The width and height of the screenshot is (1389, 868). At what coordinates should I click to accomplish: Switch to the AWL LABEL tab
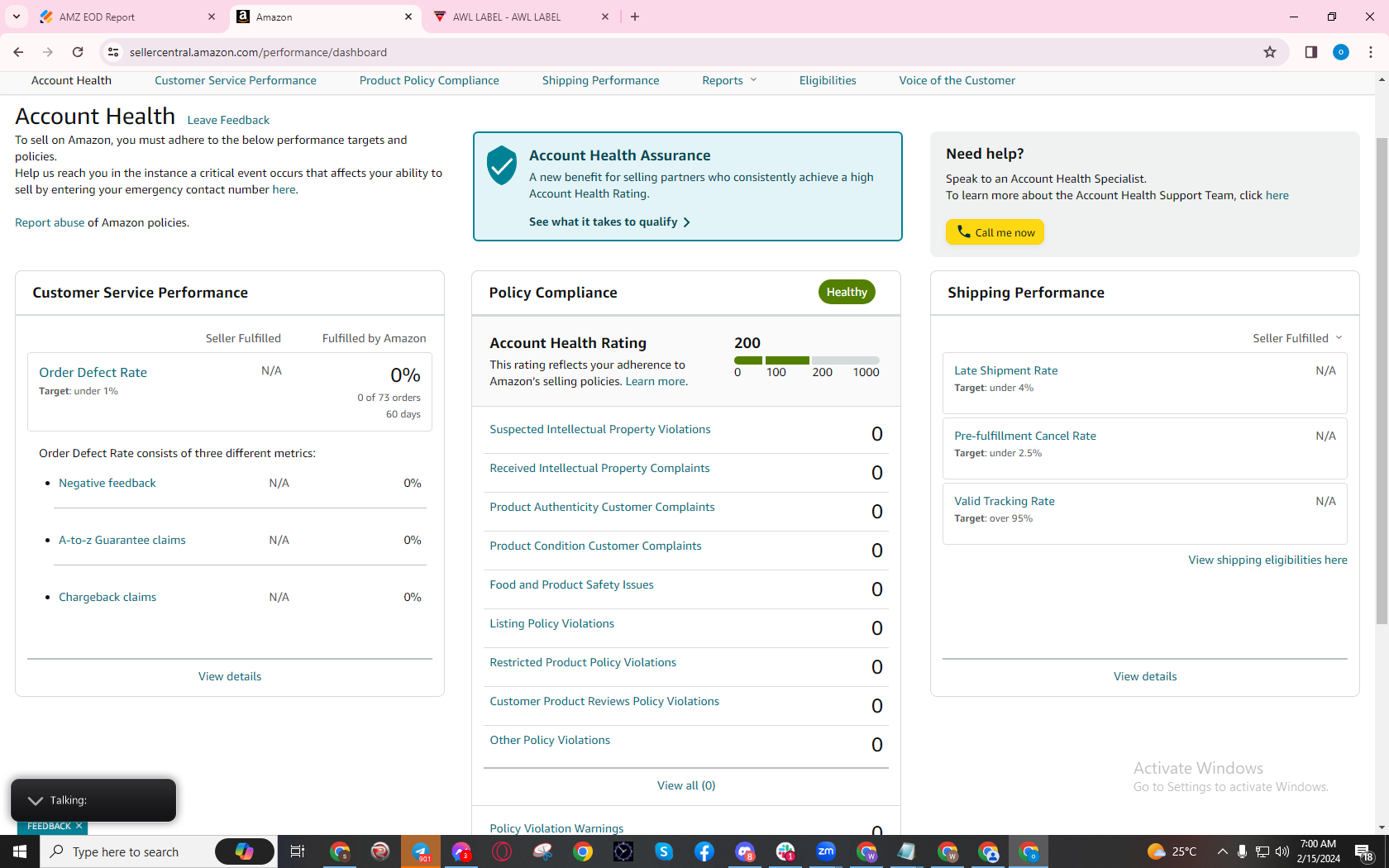click(x=521, y=17)
